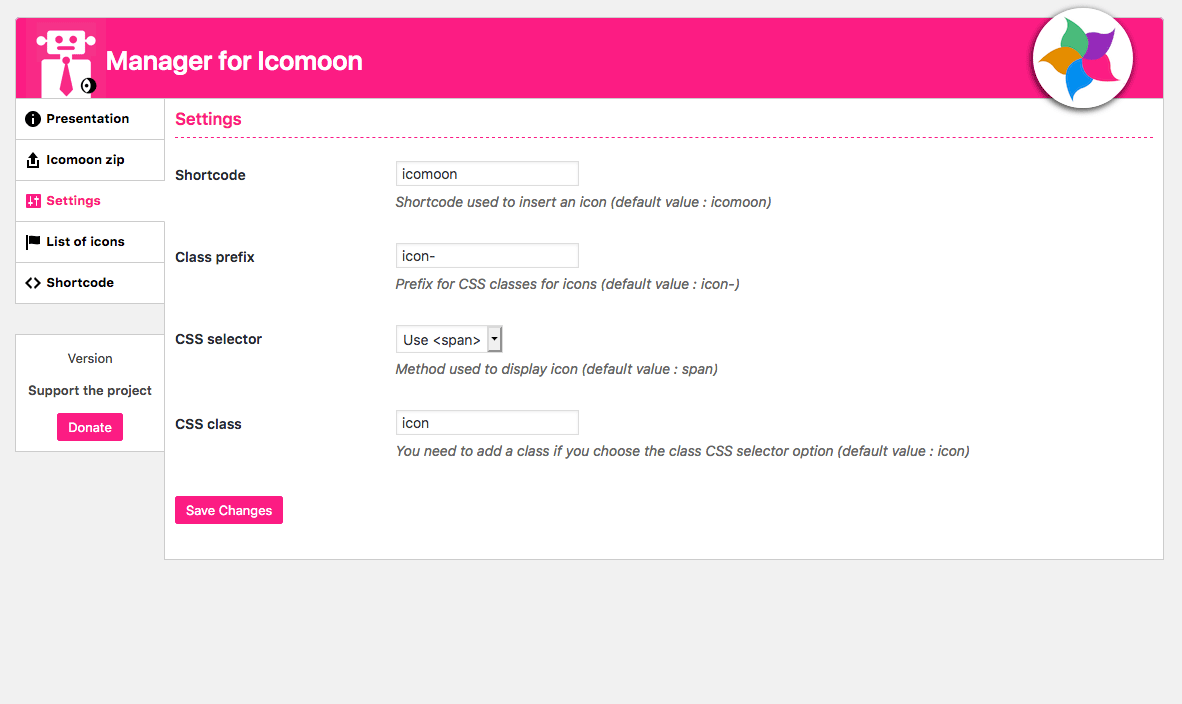Viewport: 1182px width, 704px height.
Task: Expand the CSS selector dropdown
Action: pos(449,339)
